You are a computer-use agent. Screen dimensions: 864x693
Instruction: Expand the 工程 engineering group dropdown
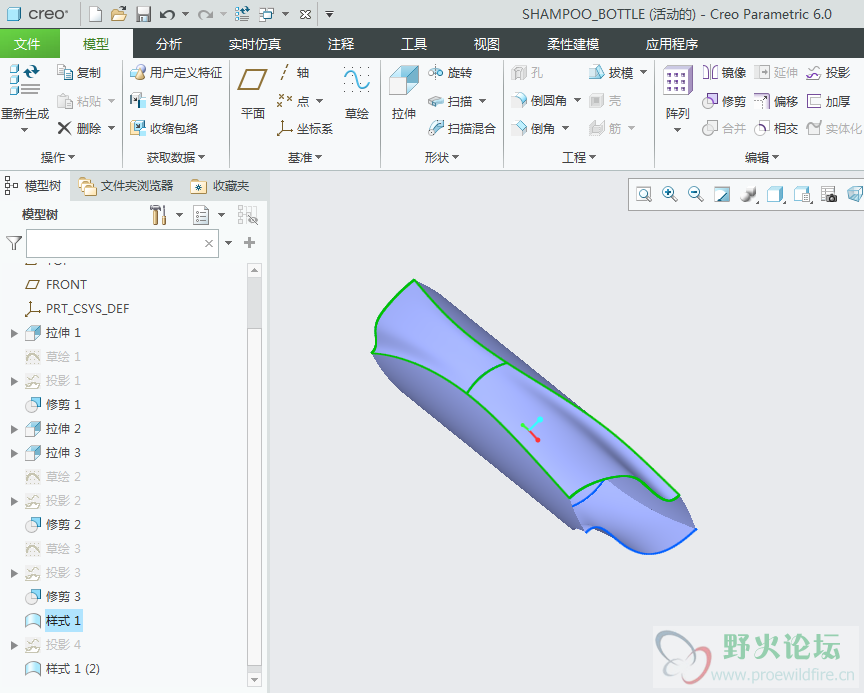pos(579,158)
